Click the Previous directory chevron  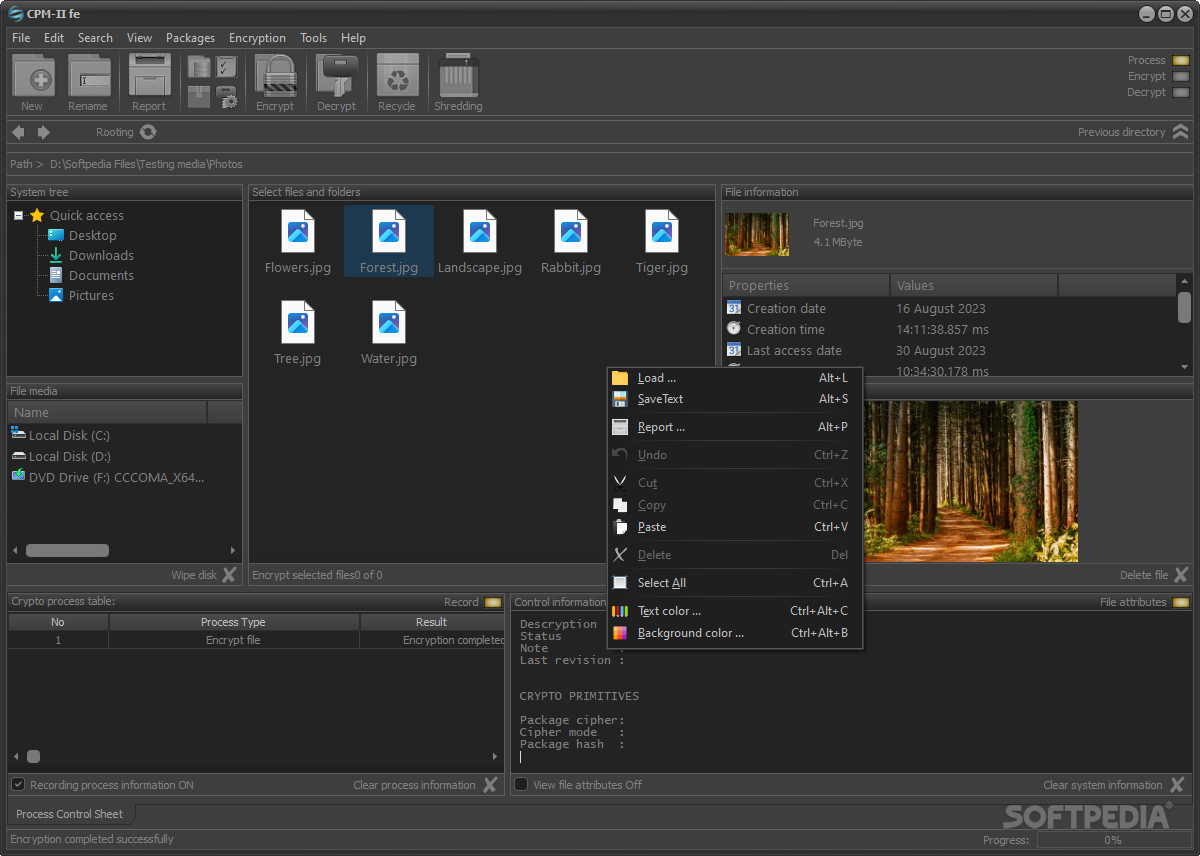click(1181, 132)
